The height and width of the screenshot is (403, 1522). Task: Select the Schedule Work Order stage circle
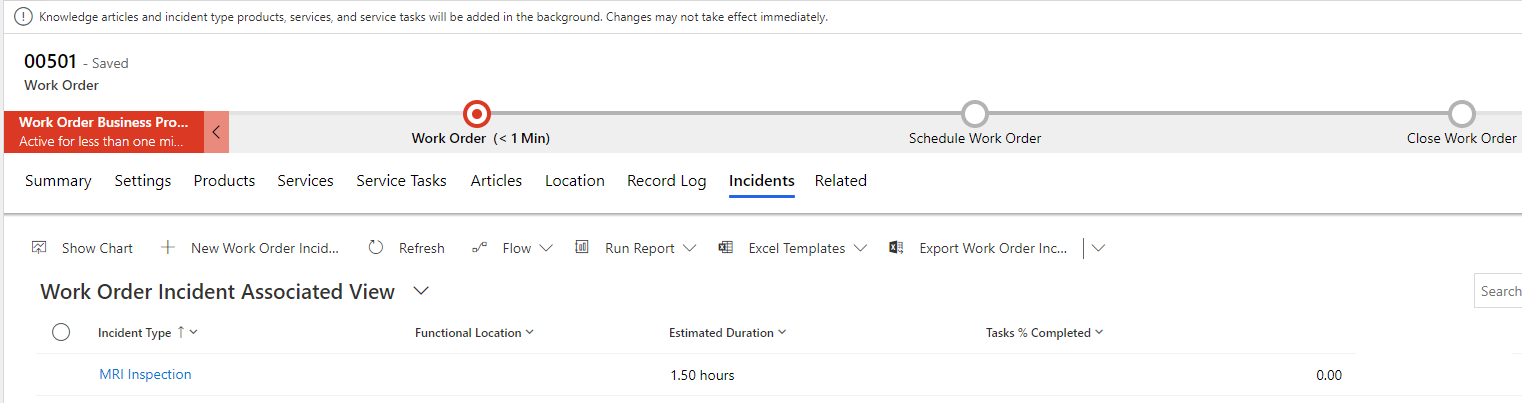pyautogui.click(x=974, y=114)
